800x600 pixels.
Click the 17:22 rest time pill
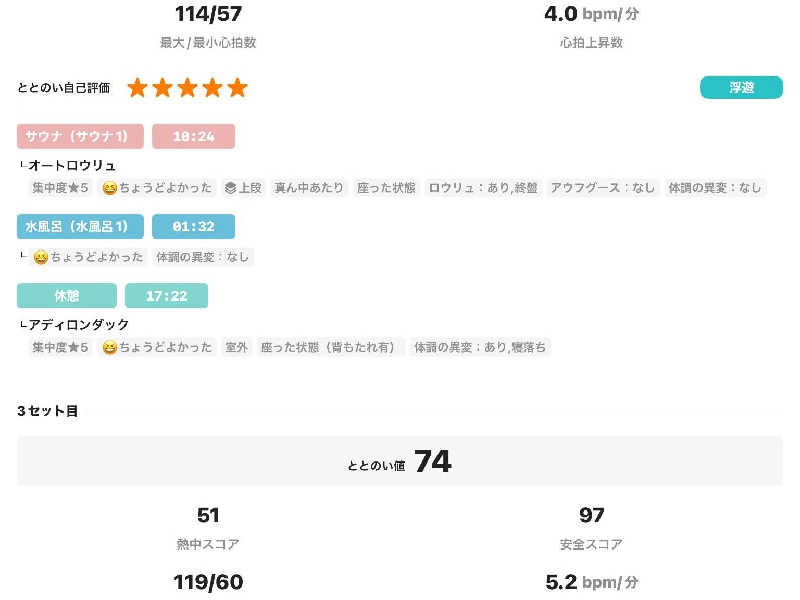tap(166, 295)
